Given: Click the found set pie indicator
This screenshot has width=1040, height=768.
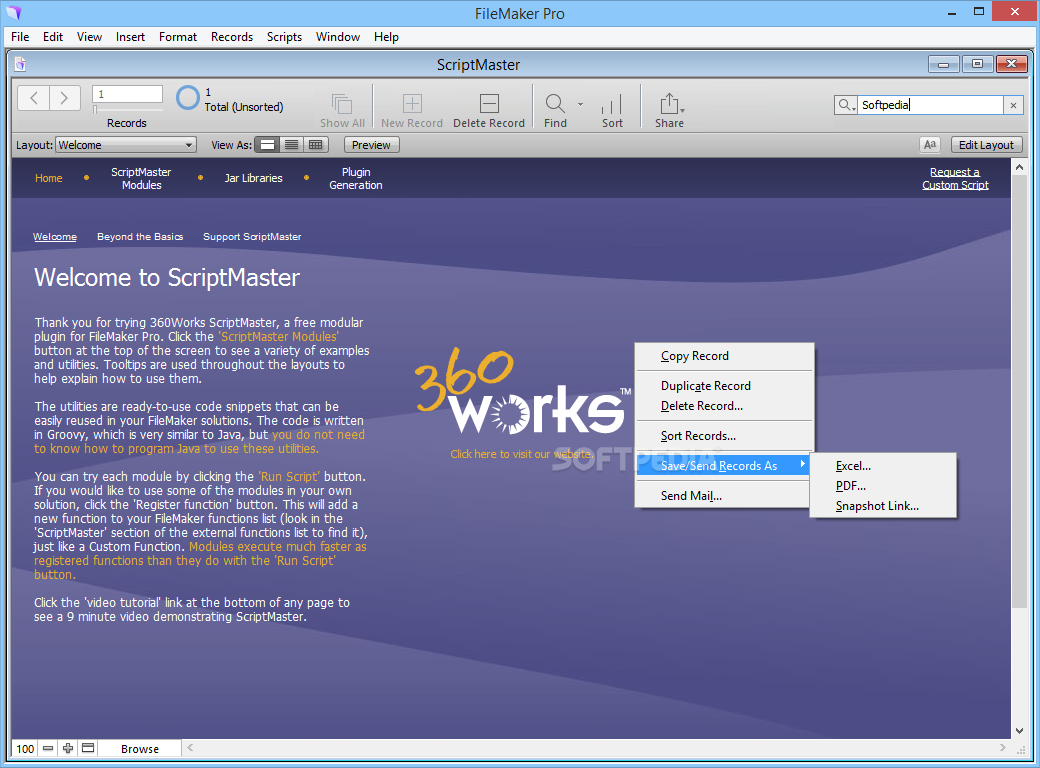Looking at the screenshot, I should [x=188, y=98].
